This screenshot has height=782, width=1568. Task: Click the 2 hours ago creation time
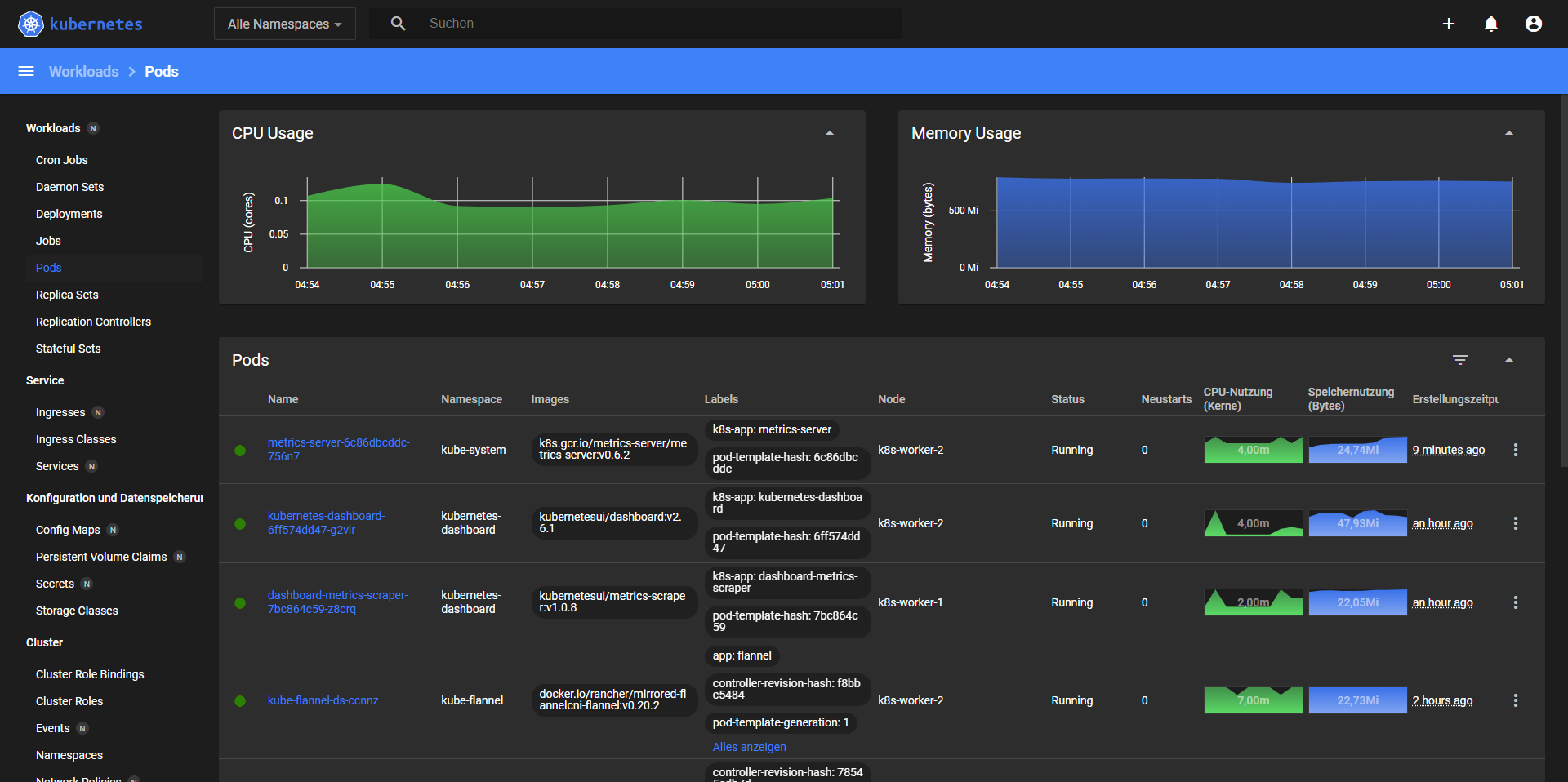click(1443, 700)
